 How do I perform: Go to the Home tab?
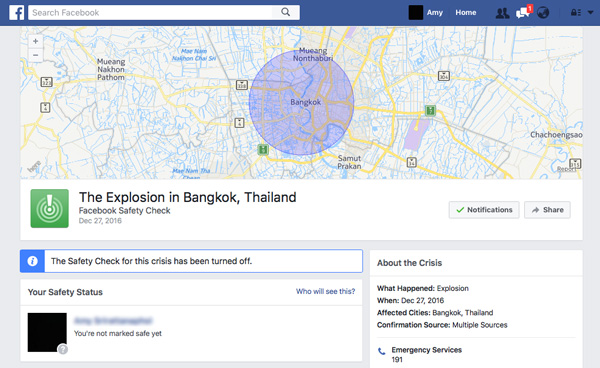(x=466, y=13)
